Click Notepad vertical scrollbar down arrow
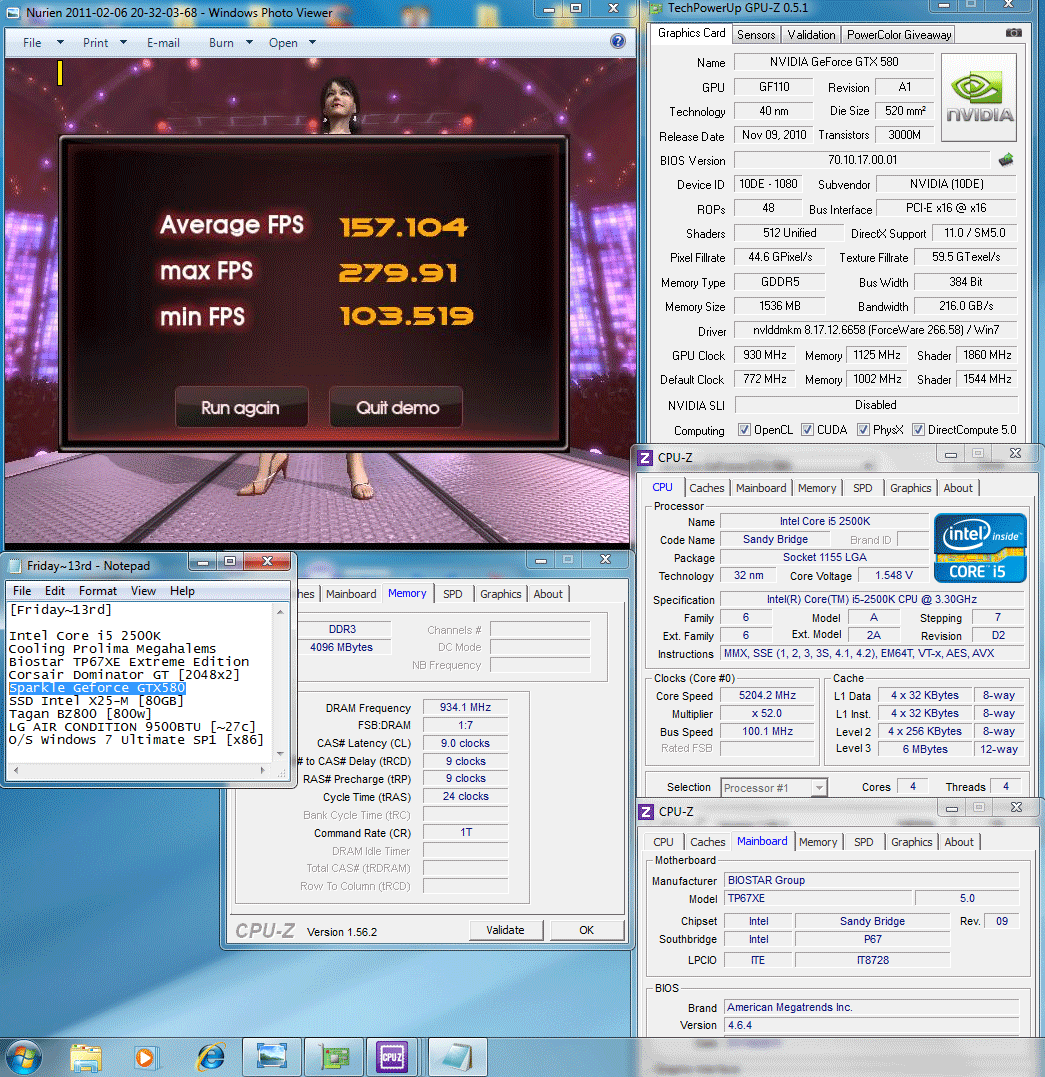Image resolution: width=1045 pixels, height=1077 pixels. click(280, 754)
